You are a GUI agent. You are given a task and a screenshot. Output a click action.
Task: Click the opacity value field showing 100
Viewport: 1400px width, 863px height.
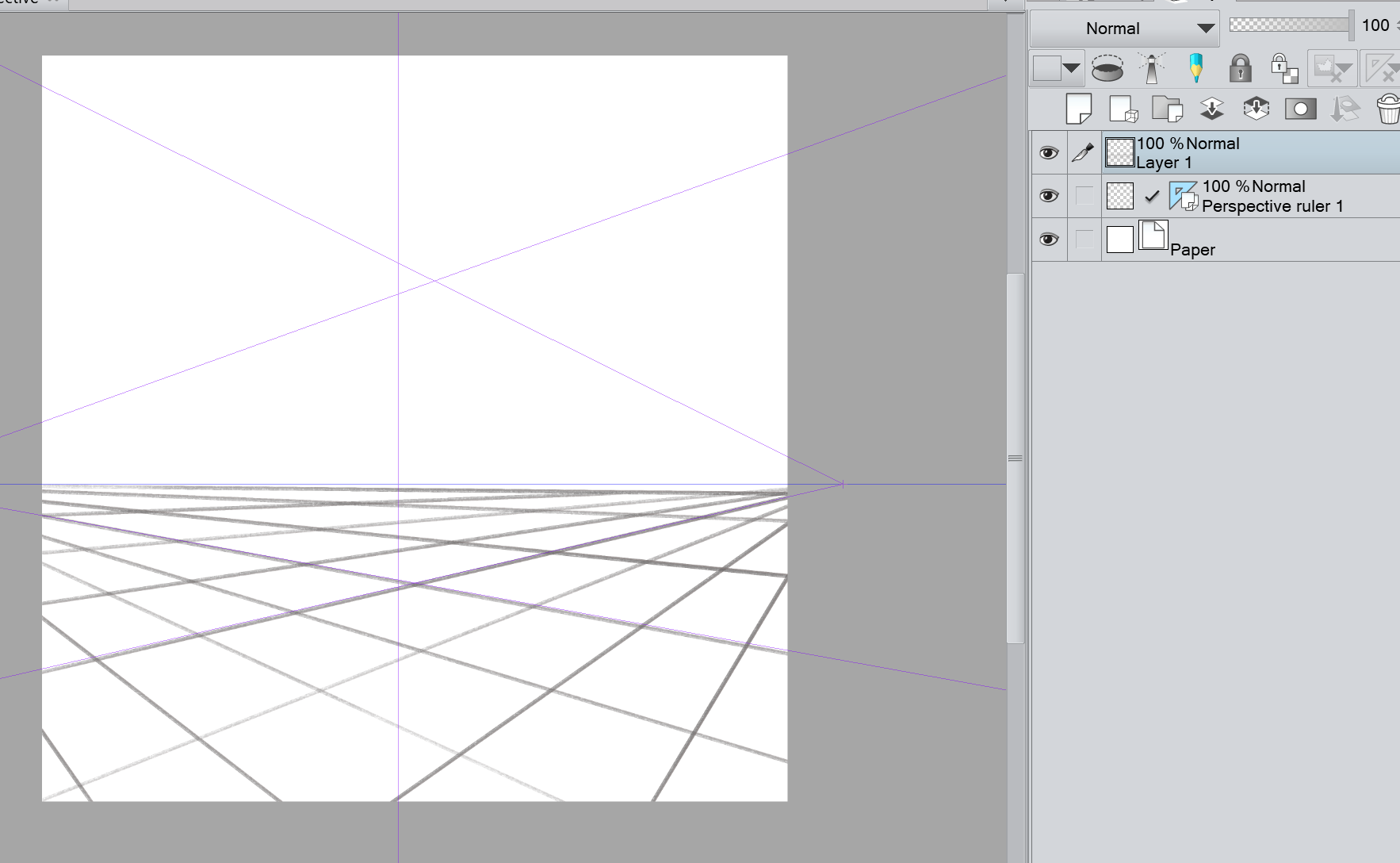click(x=1375, y=25)
